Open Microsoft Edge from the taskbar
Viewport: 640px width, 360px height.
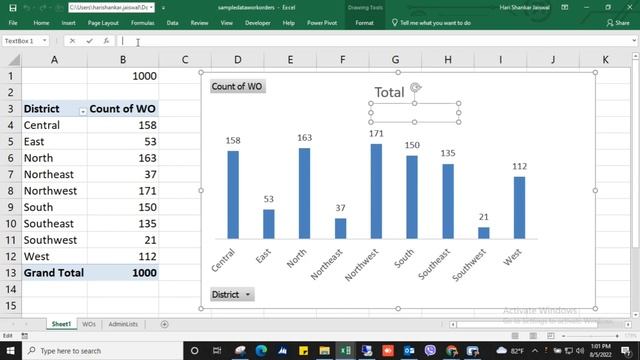click(x=261, y=351)
